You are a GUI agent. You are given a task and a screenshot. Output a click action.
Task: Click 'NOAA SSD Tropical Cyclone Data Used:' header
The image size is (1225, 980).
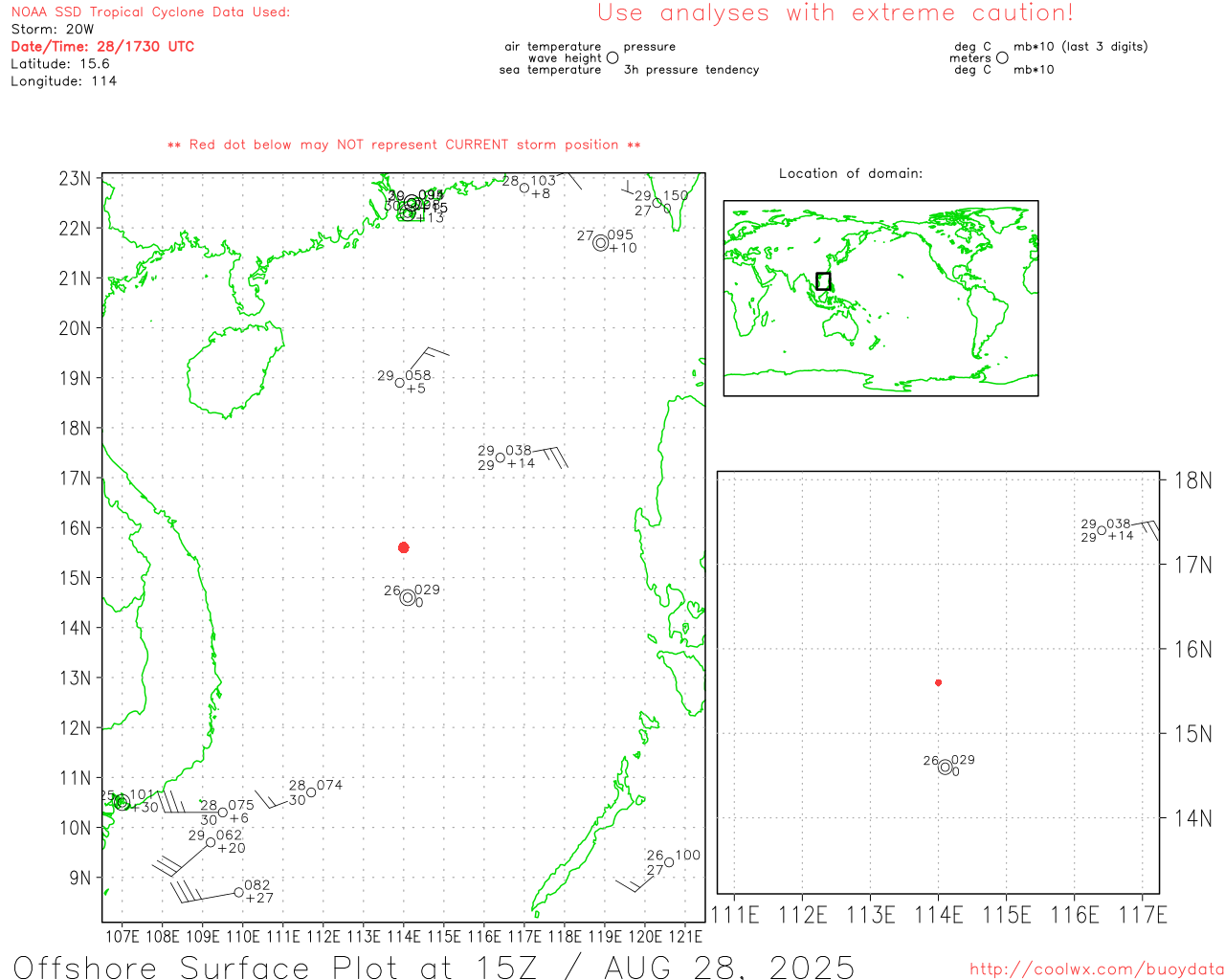tap(150, 11)
